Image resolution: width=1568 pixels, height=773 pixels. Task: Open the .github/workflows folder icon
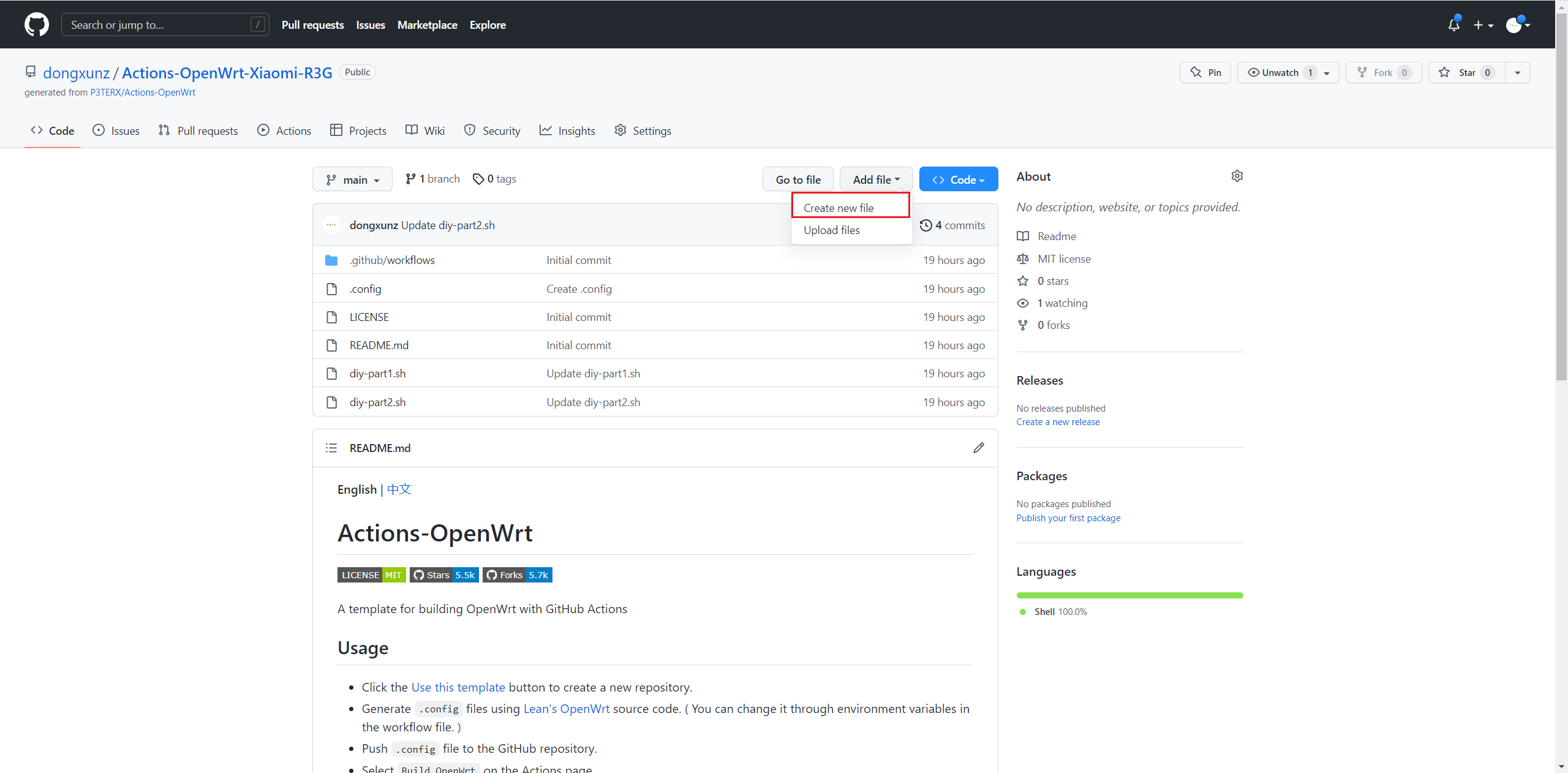click(x=331, y=260)
